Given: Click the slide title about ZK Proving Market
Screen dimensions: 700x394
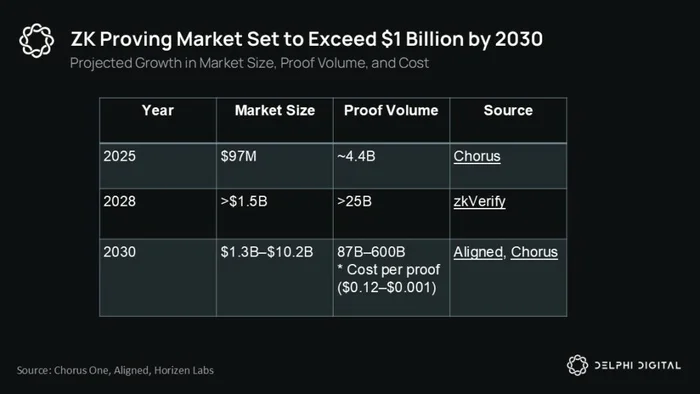Looking at the screenshot, I should click(x=307, y=39).
